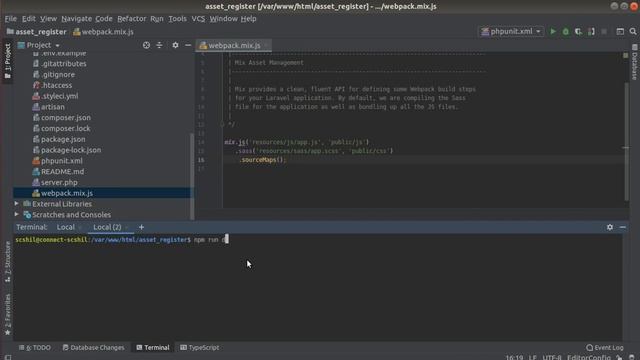Select .gitignore in project tree
This screenshot has height=360, width=640.
[58, 75]
